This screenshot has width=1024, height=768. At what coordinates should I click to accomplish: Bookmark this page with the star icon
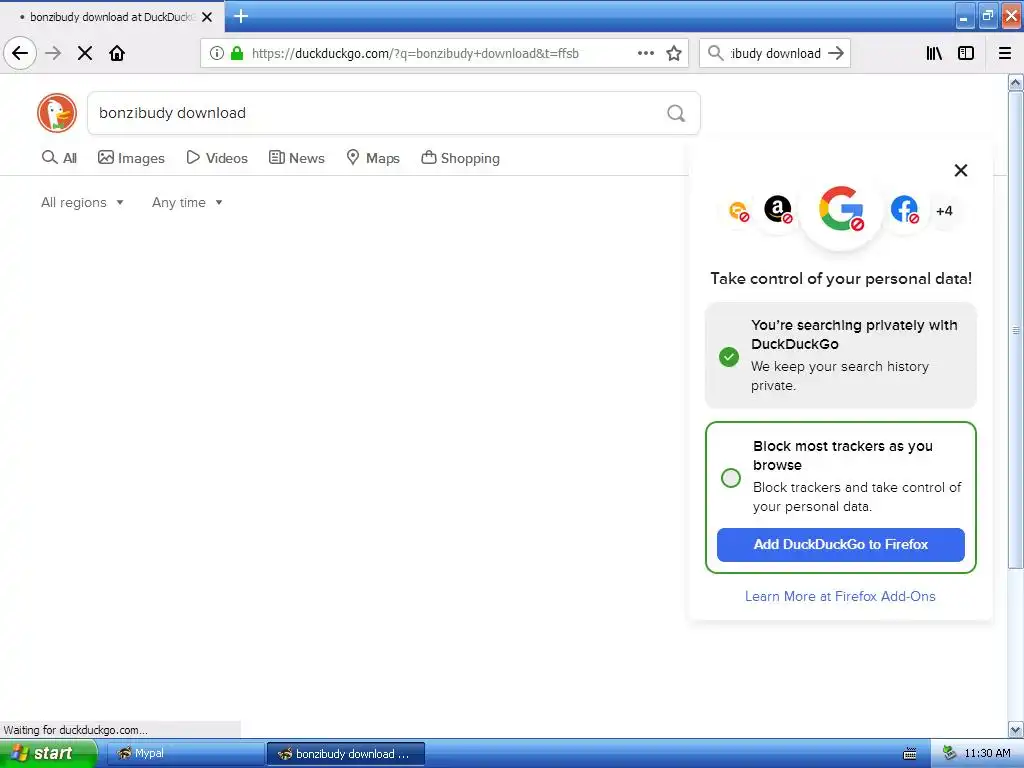point(674,53)
